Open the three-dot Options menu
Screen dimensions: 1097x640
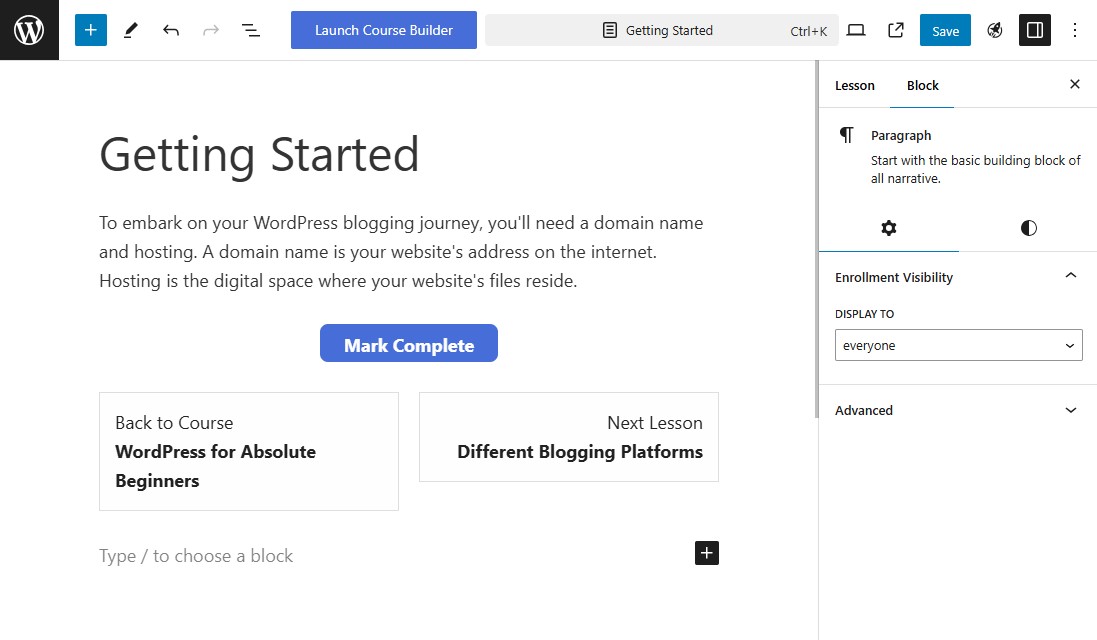(1075, 30)
